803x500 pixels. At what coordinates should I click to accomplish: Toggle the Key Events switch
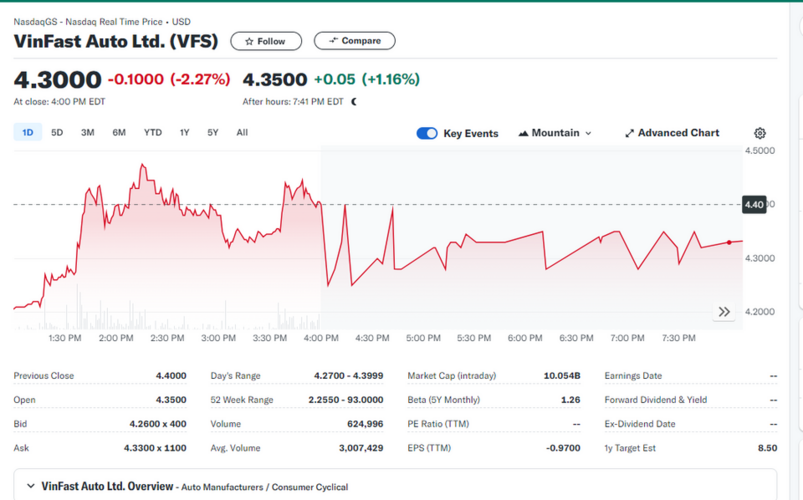(427, 133)
